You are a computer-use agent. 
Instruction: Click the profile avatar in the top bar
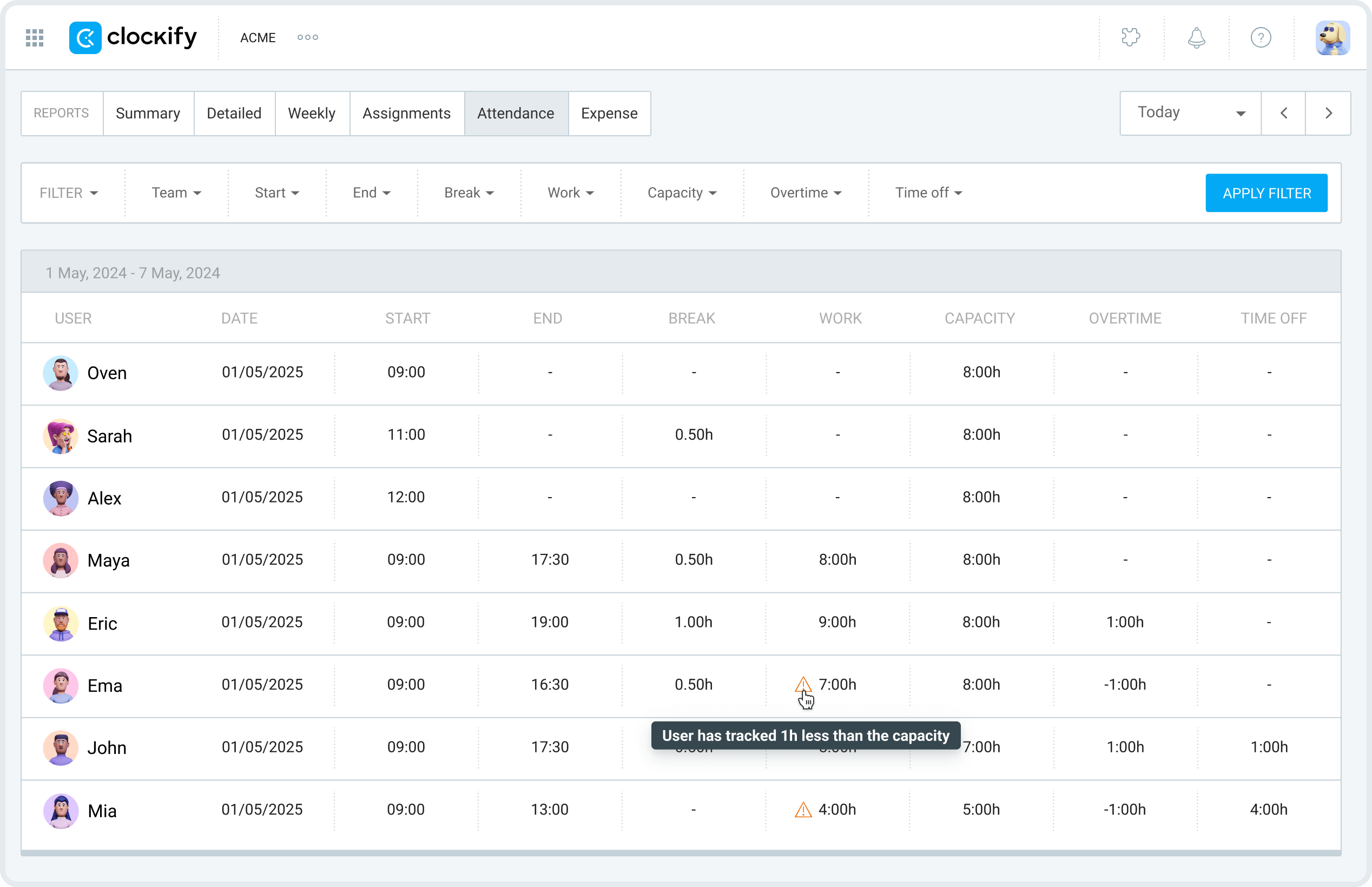[1334, 37]
